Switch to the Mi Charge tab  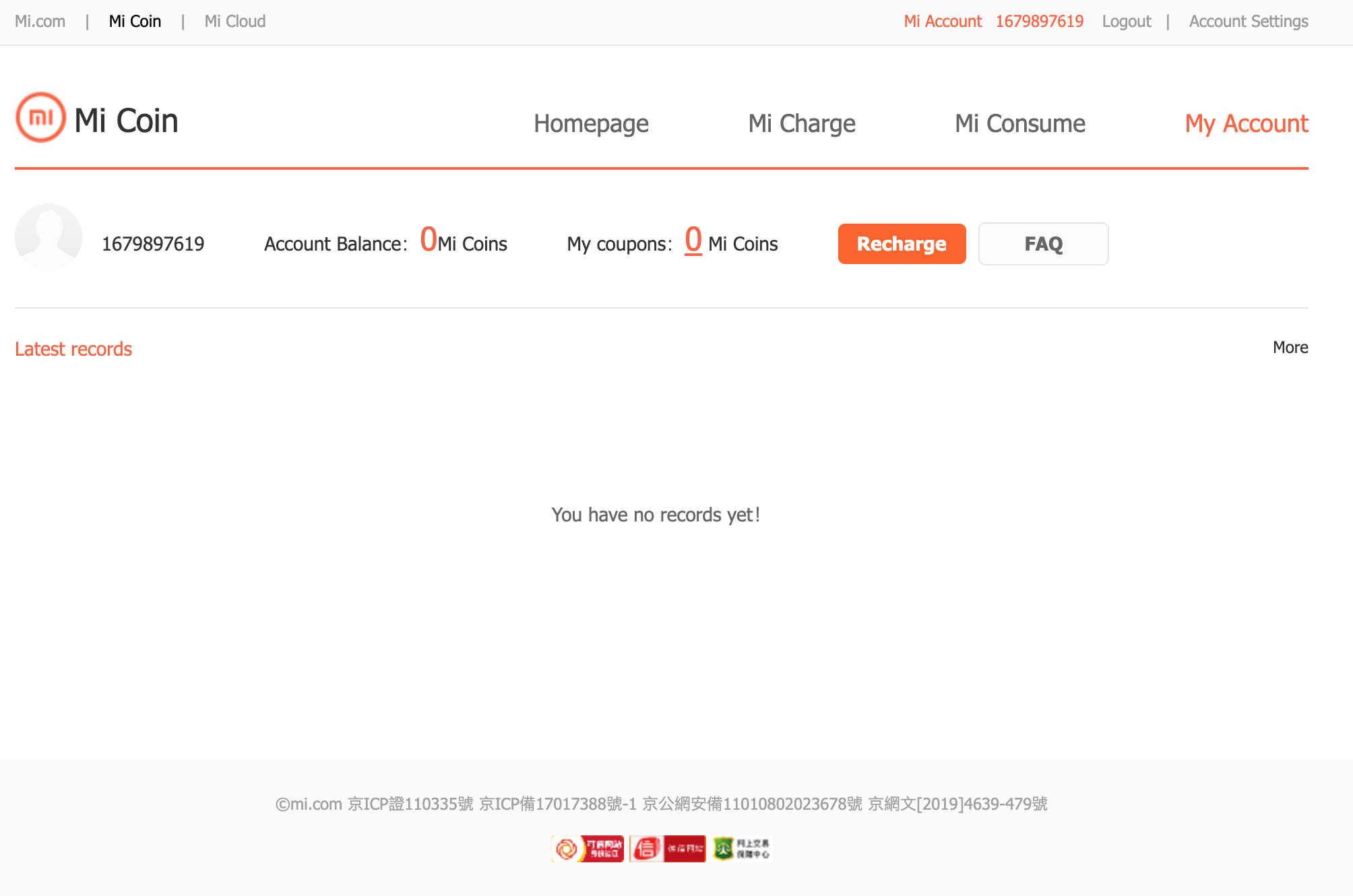pos(802,124)
